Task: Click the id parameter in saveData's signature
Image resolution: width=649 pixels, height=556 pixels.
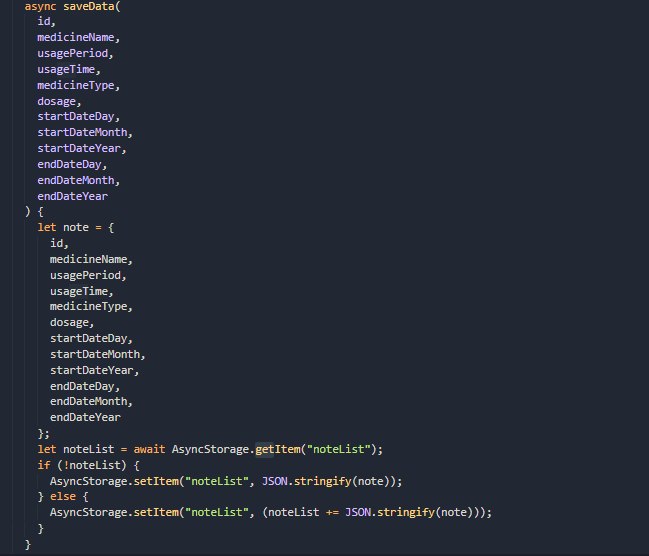Action: pos(44,22)
